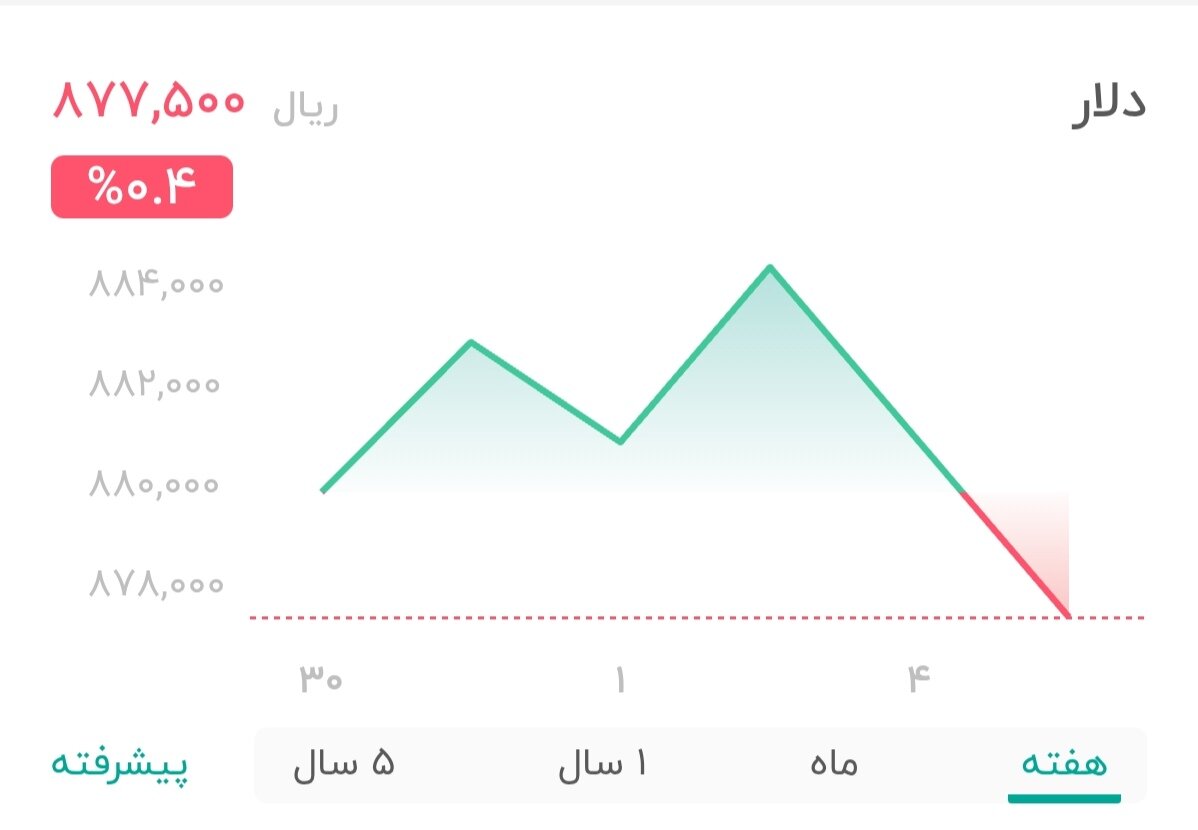Open the ماه (month) chart view
The image size is (1198, 830).
[832, 765]
